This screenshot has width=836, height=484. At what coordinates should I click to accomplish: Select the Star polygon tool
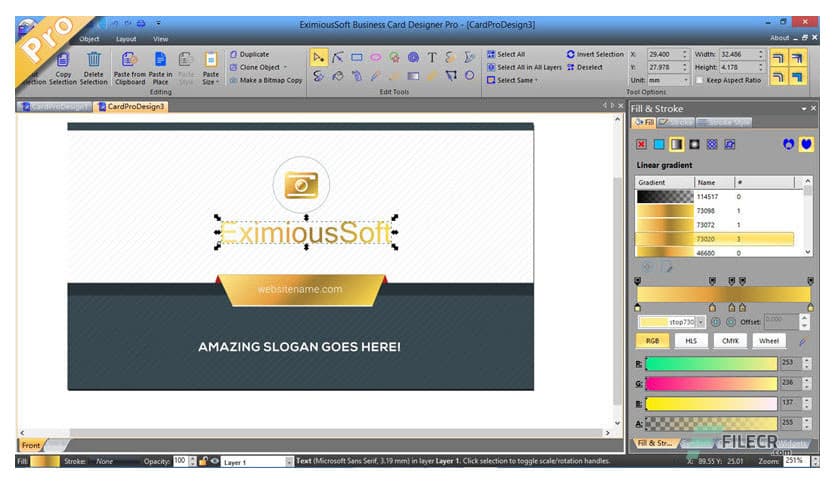395,58
